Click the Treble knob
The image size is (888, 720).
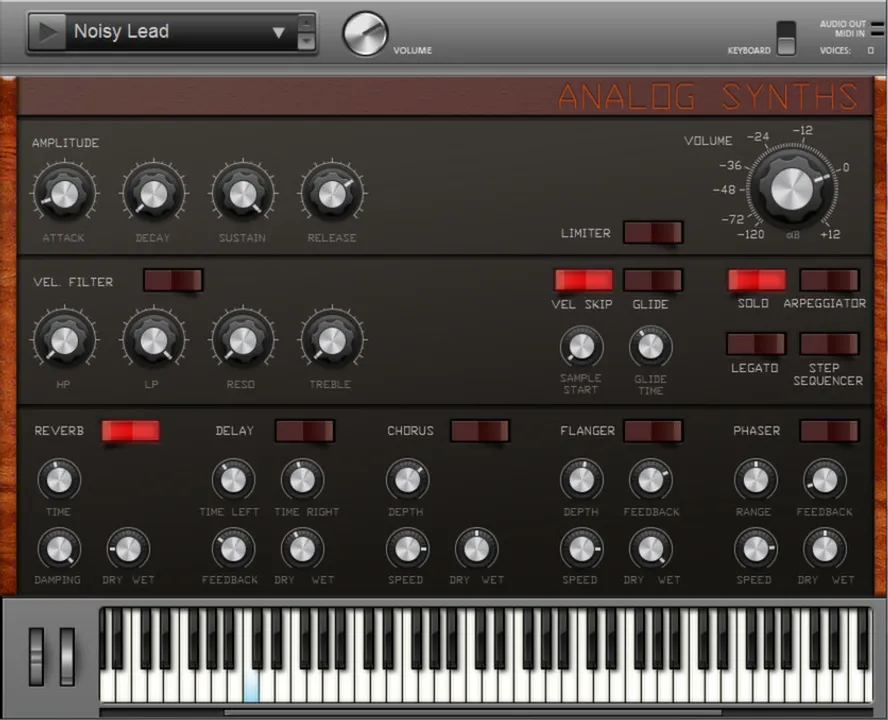pos(332,340)
